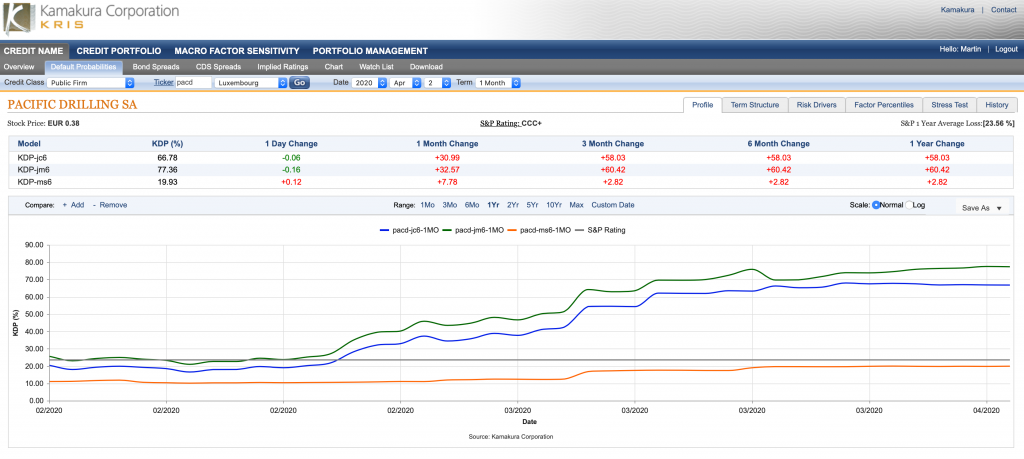The width and height of the screenshot is (1024, 459).
Task: Open the Download subtab
Action: tap(426, 67)
